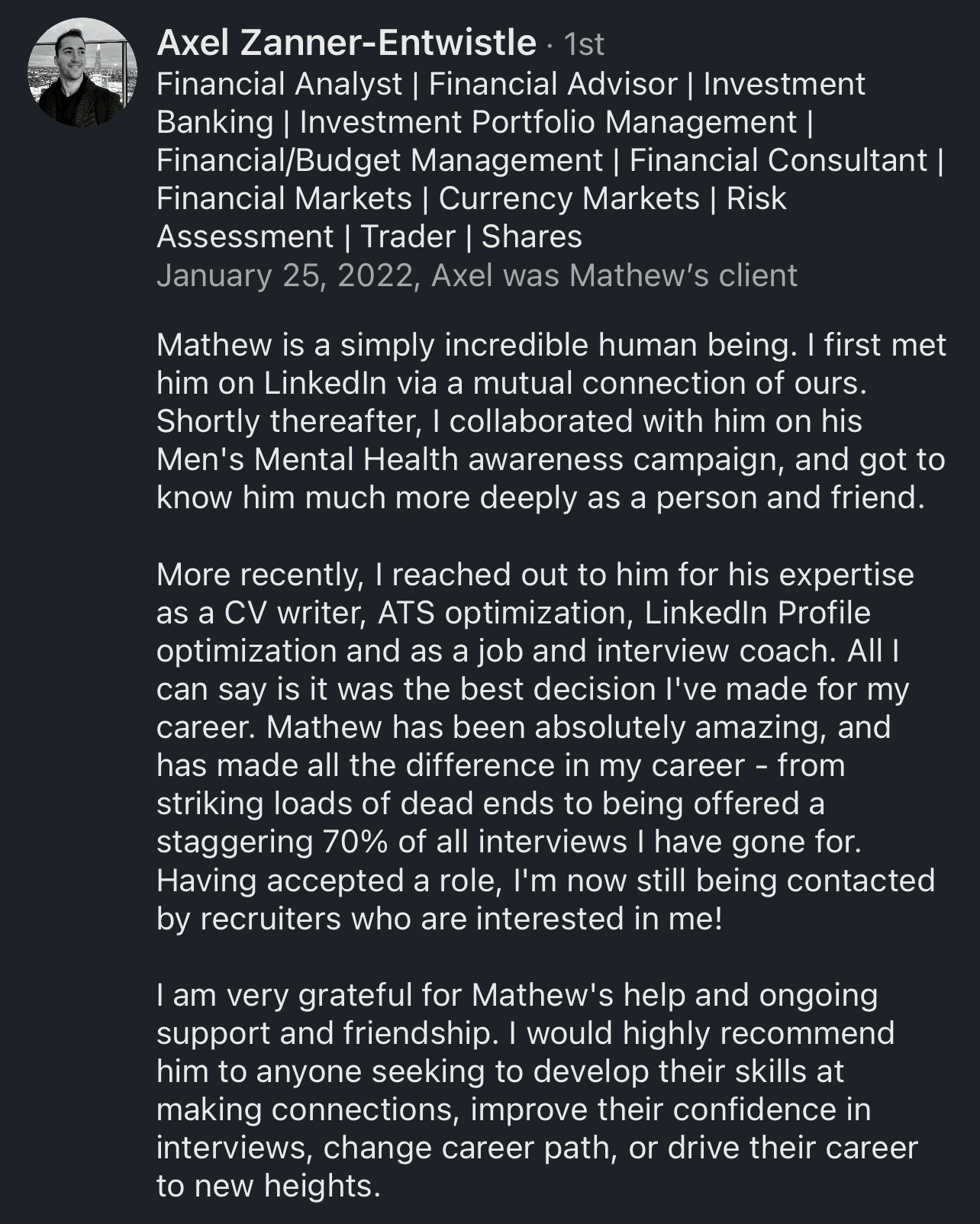This screenshot has width=980, height=1224.
Task: Click 'Currency Markets' in the headline
Action: point(569,198)
